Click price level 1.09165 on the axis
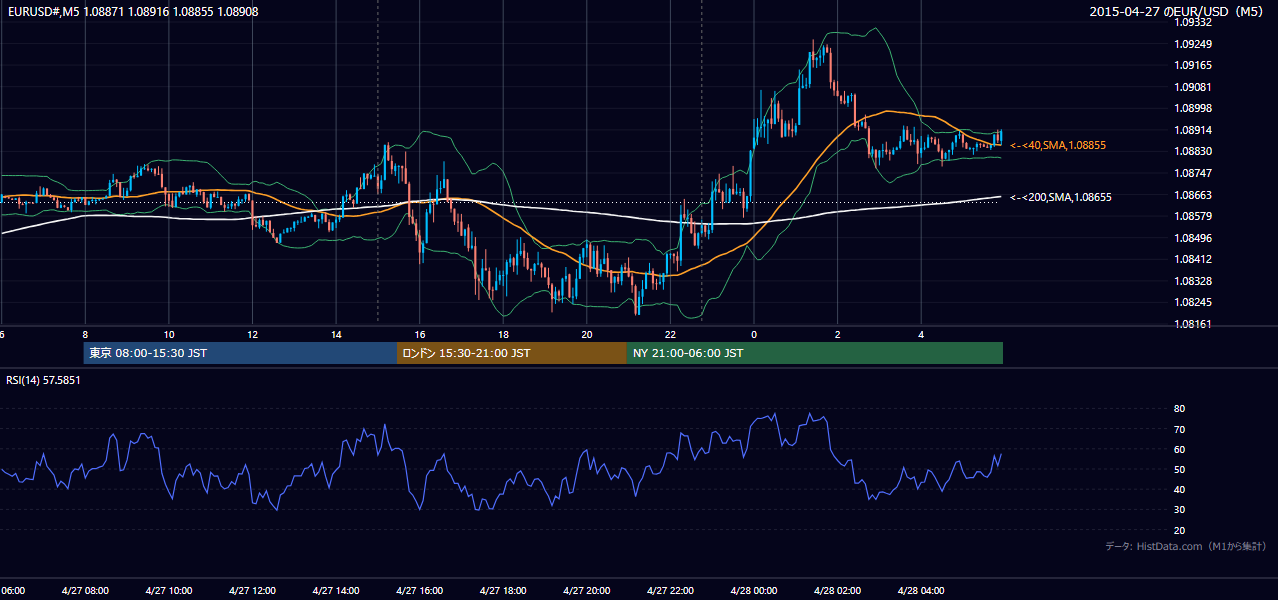 click(1193, 65)
